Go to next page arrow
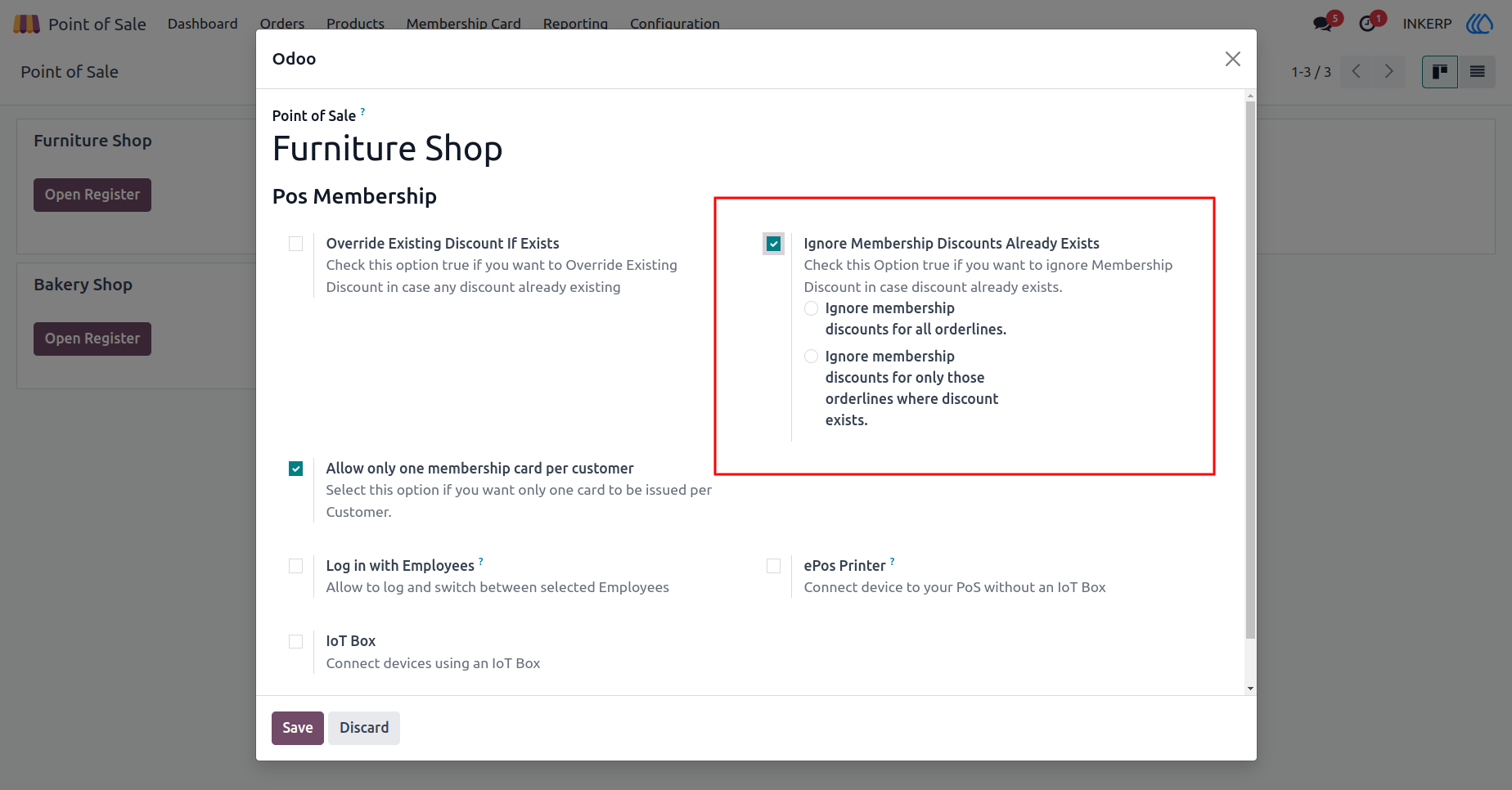The width and height of the screenshot is (1512, 790). (1388, 72)
